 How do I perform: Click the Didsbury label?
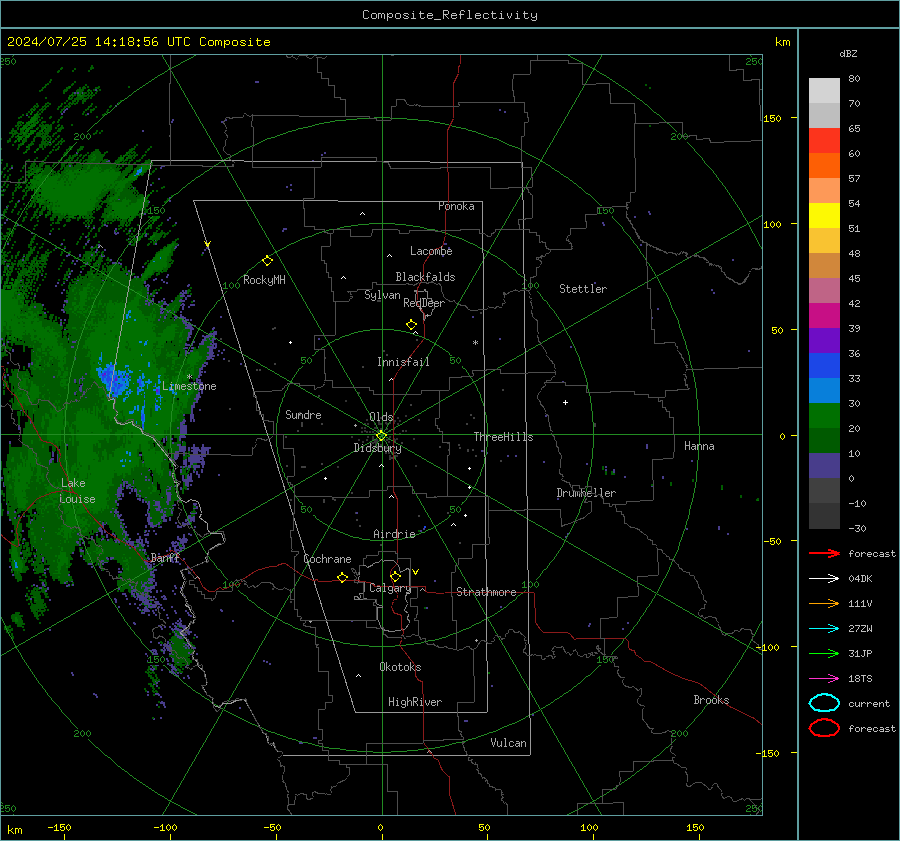(377, 448)
